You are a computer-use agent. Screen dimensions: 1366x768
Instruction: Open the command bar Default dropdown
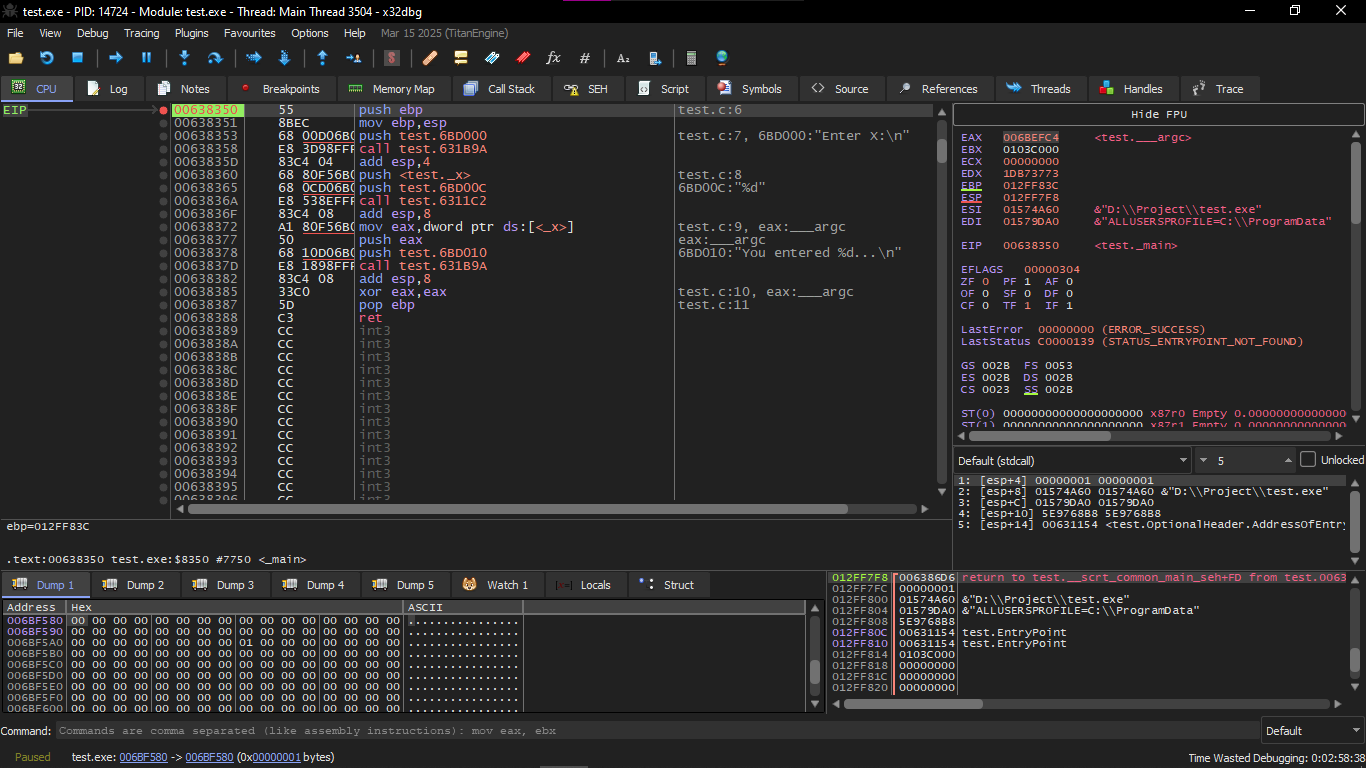1310,731
